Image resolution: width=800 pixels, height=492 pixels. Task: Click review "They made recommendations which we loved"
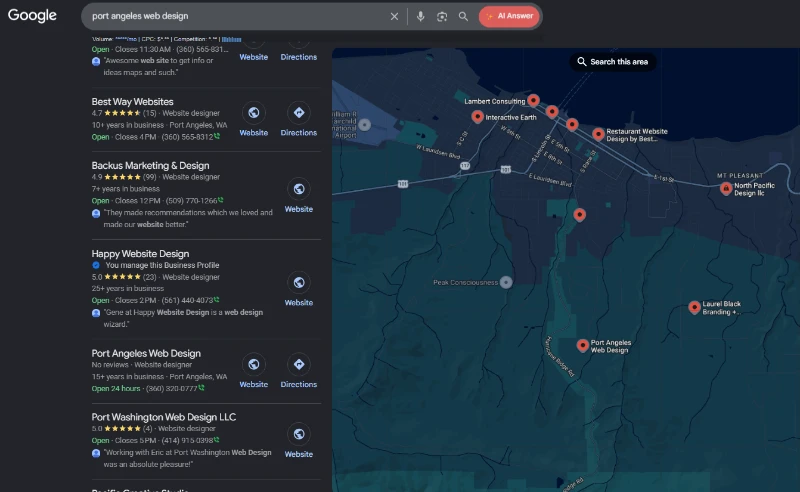(188, 218)
